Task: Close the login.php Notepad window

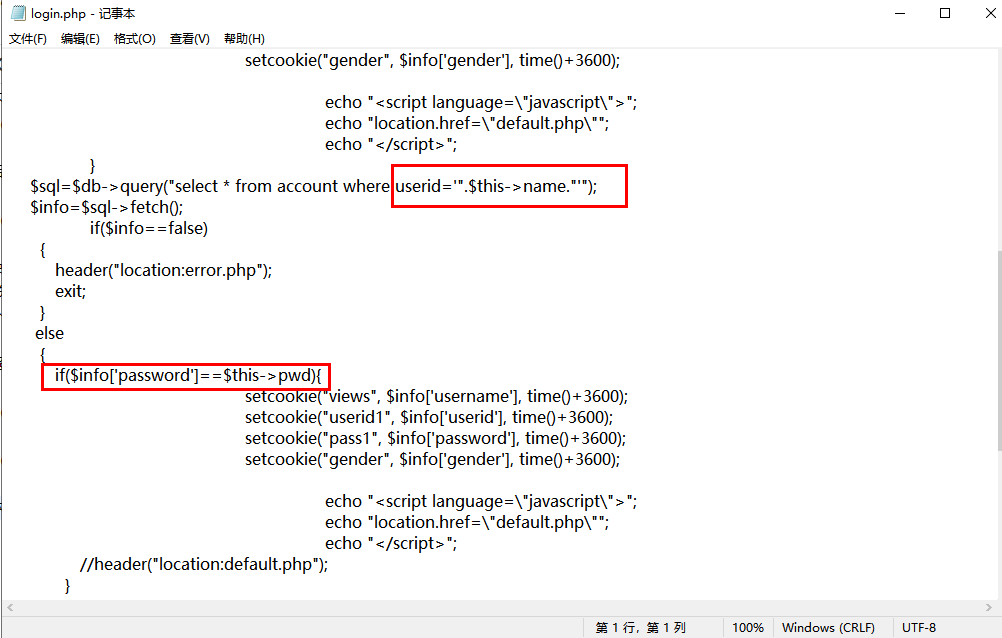Action: (989, 13)
